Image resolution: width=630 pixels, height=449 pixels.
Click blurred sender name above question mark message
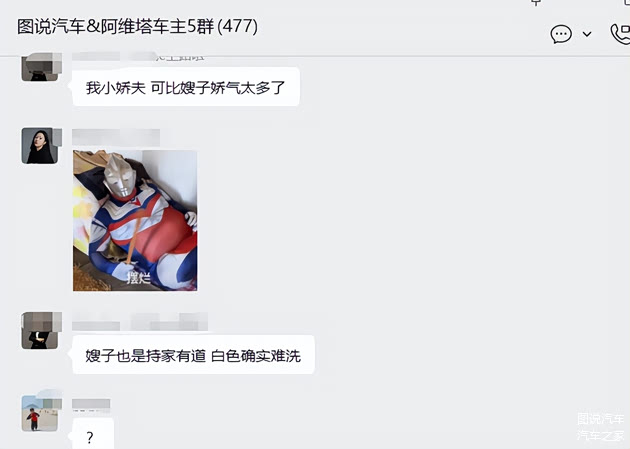91,405
